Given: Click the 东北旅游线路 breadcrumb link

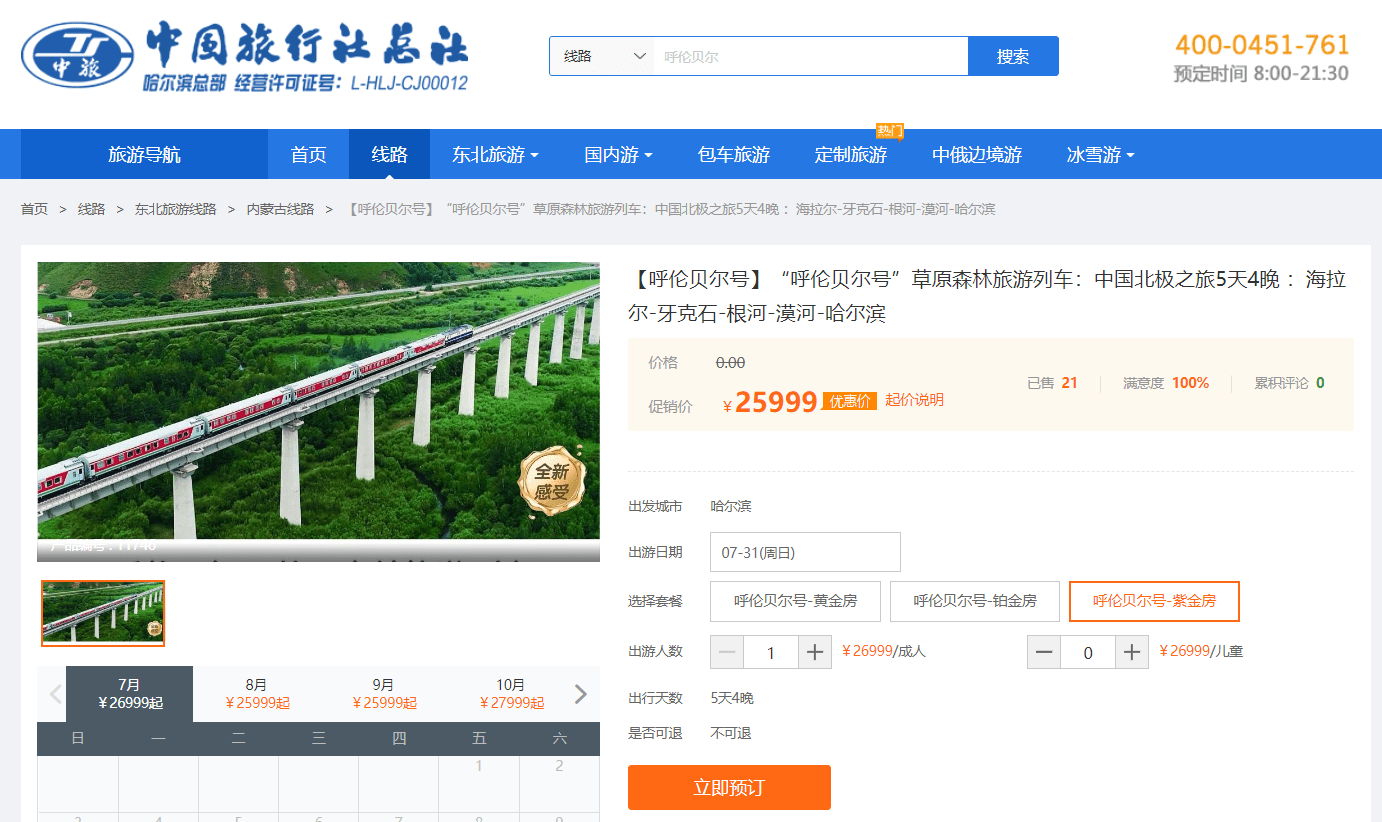Looking at the screenshot, I should 175,209.
